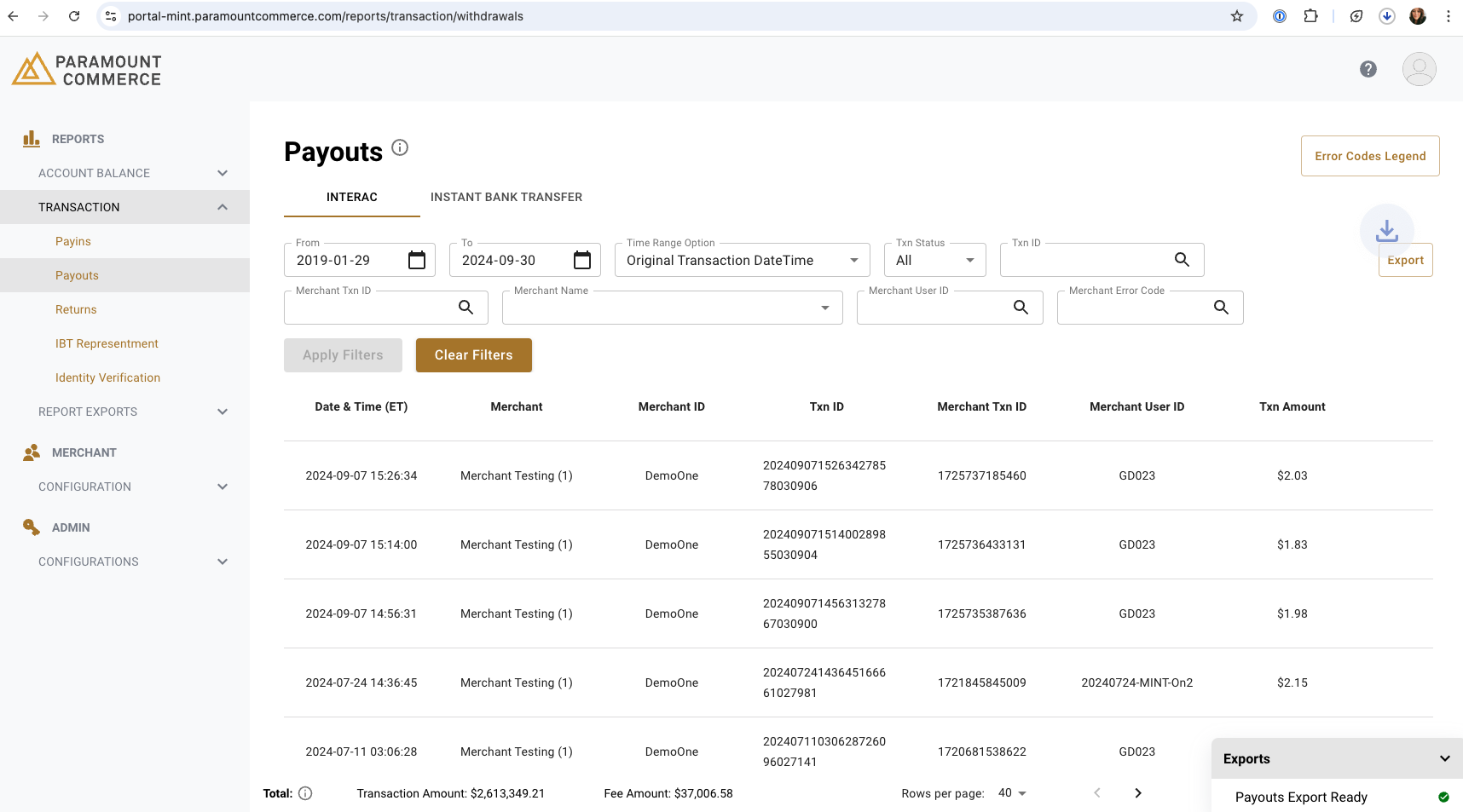This screenshot has height=812, width=1463.
Task: Collapse the Transaction section in sidebar
Action: pyautogui.click(x=222, y=206)
